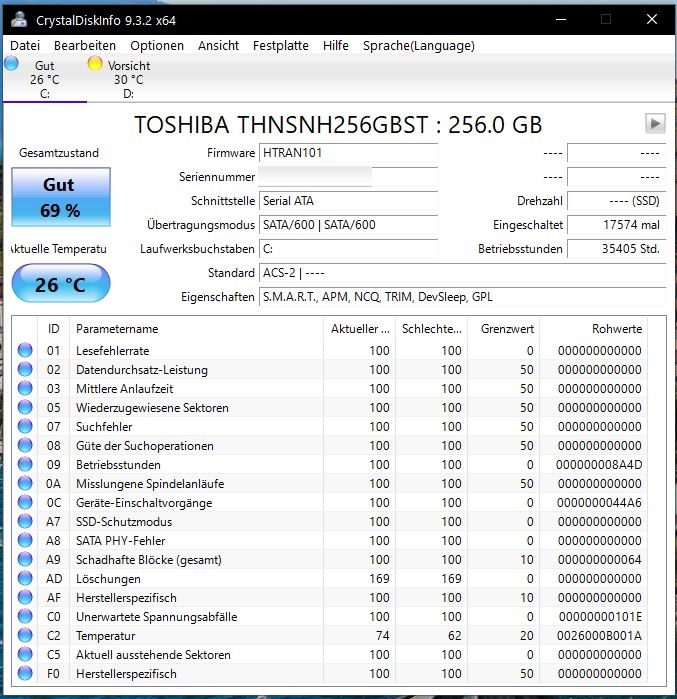Open the Datei menu
677x699 pixels.
pyautogui.click(x=25, y=45)
